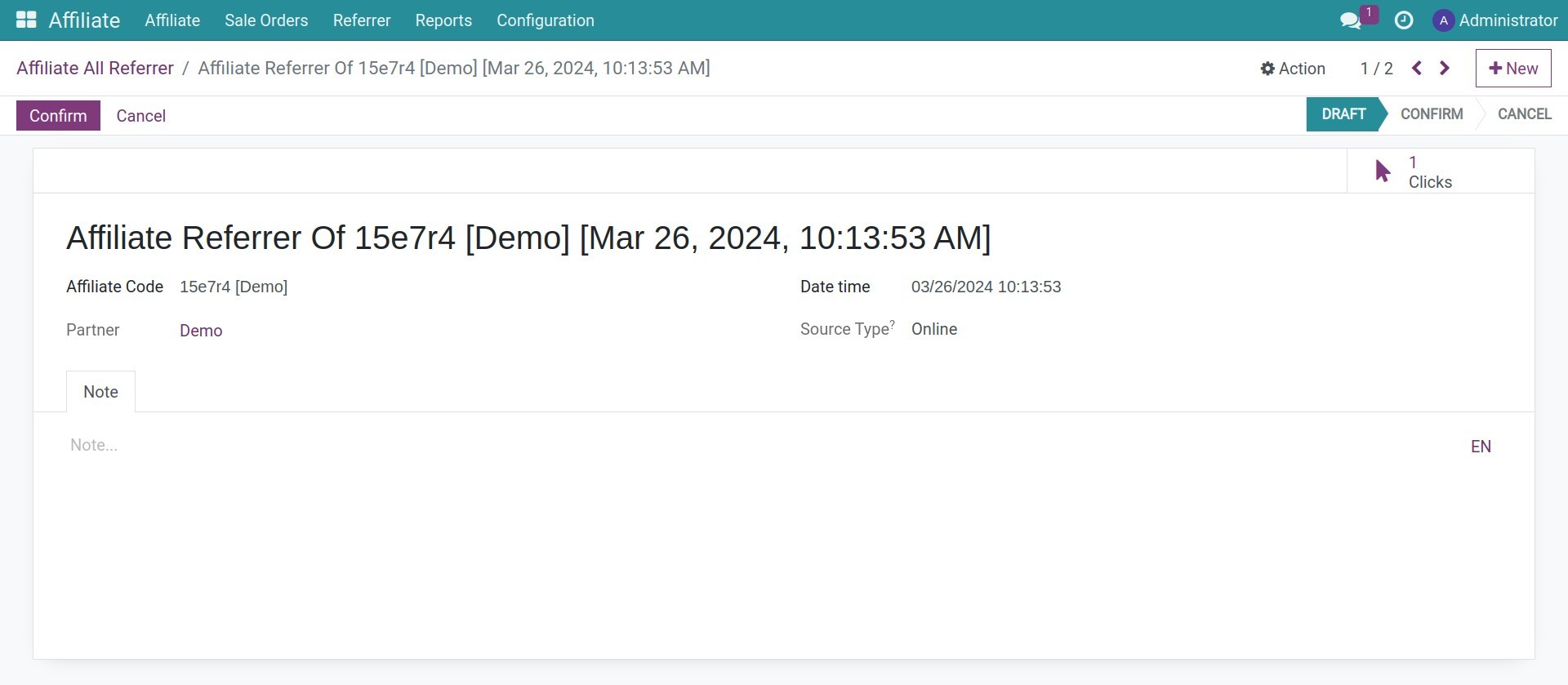Click the DRAFT status stage

click(1343, 114)
